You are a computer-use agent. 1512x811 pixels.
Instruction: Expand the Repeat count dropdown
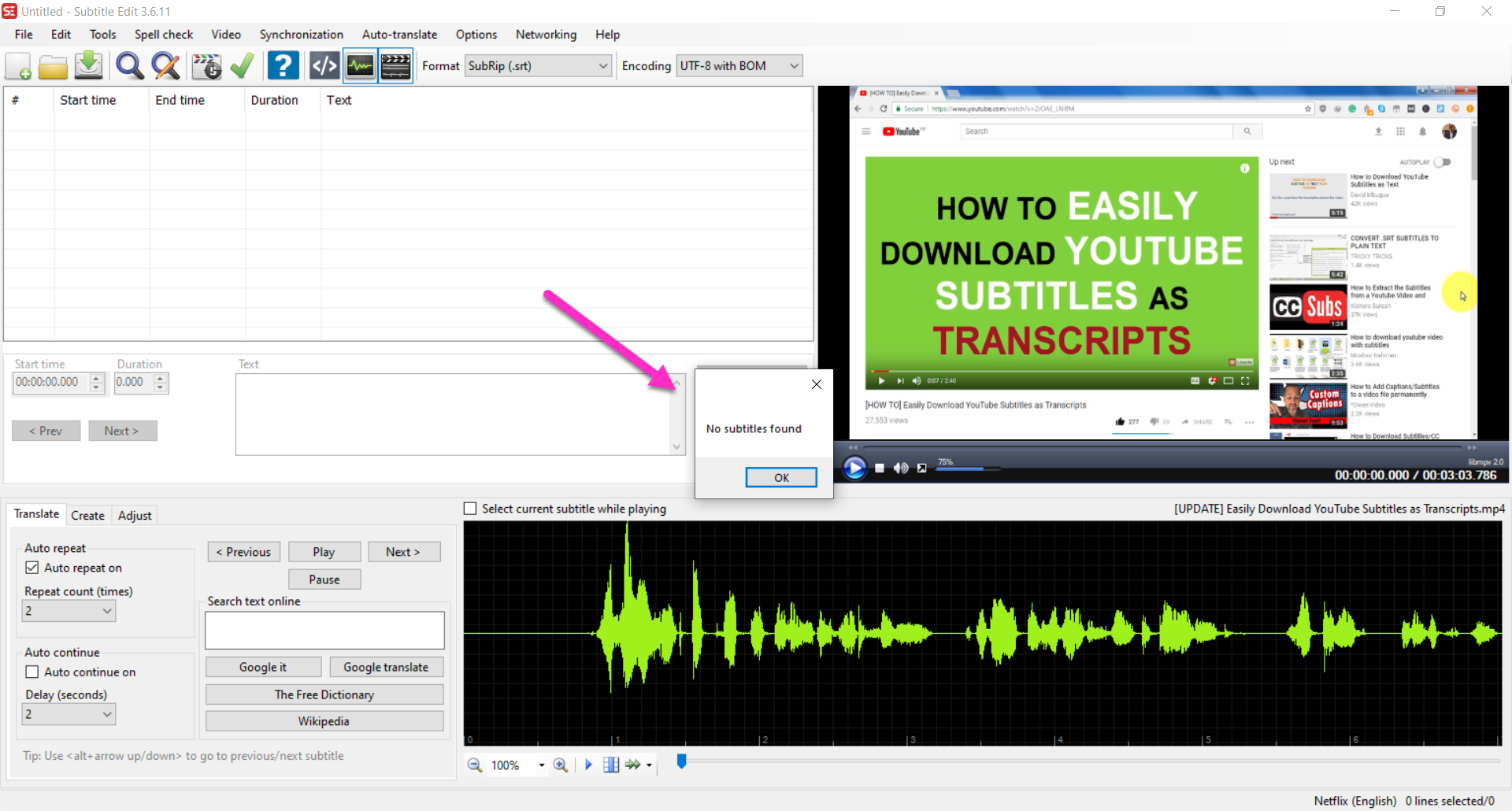[69, 611]
